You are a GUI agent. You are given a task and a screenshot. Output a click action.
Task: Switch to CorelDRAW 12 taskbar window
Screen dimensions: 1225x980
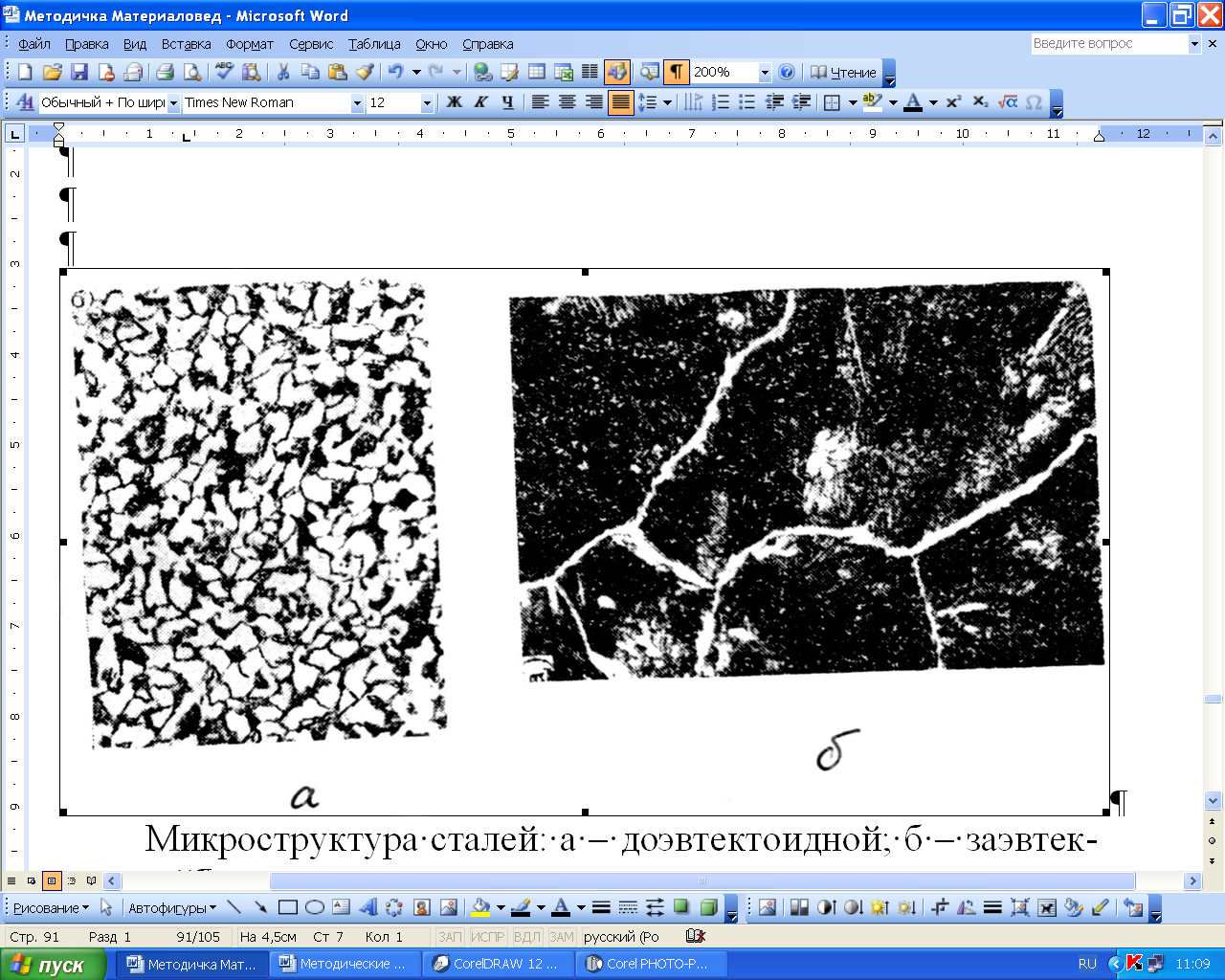click(498, 964)
